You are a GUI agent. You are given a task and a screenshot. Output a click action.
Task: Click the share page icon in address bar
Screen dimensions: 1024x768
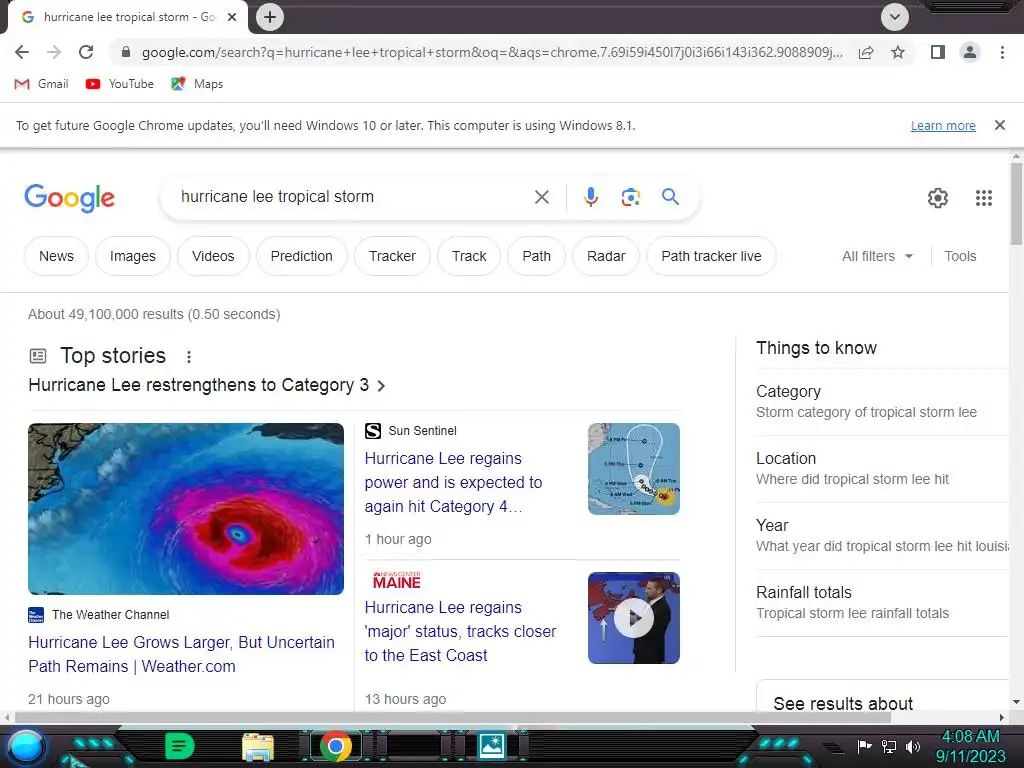pyautogui.click(x=866, y=52)
